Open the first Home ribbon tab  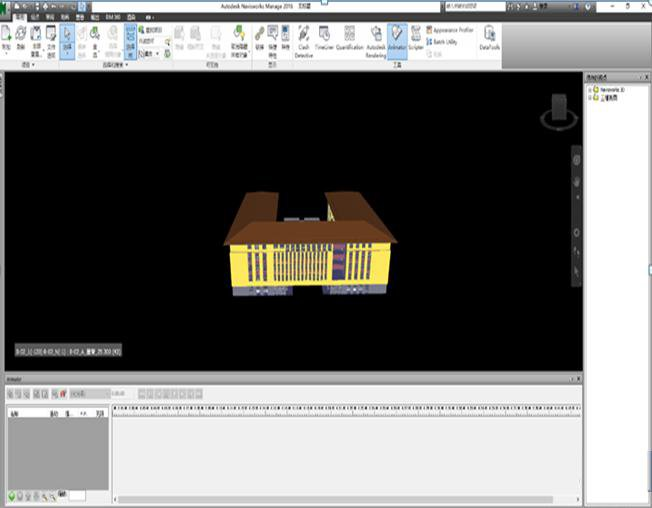pyautogui.click(x=20, y=17)
